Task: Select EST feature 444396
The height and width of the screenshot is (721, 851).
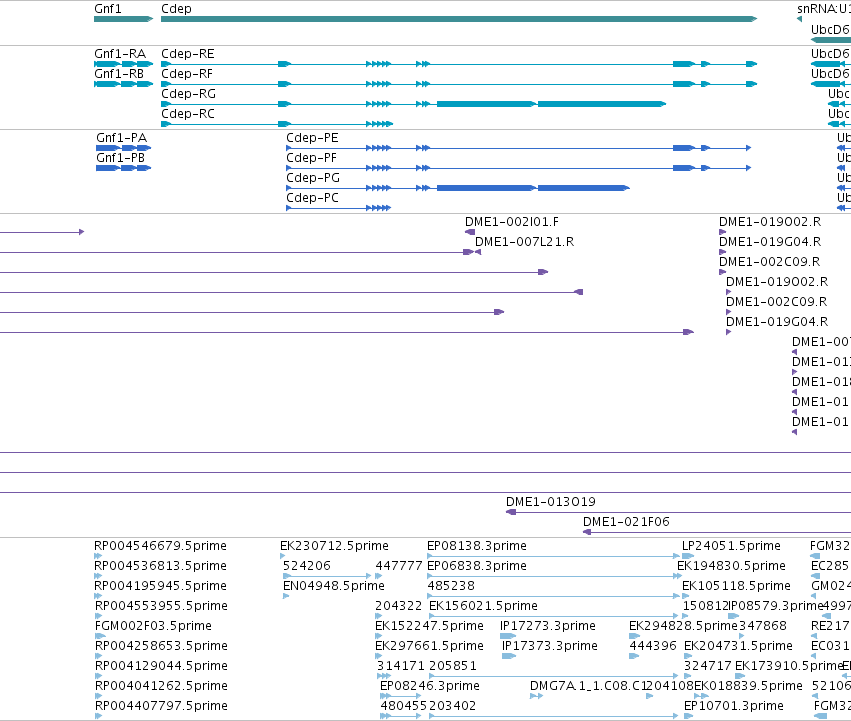Action: pos(653,646)
